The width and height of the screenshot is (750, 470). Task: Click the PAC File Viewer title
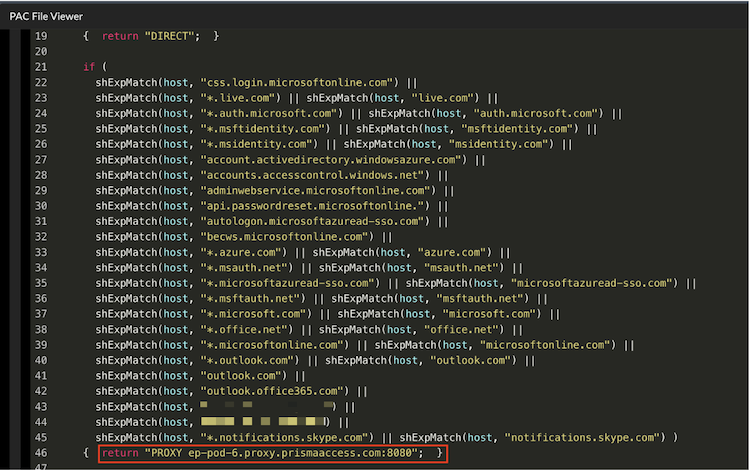click(x=46, y=16)
